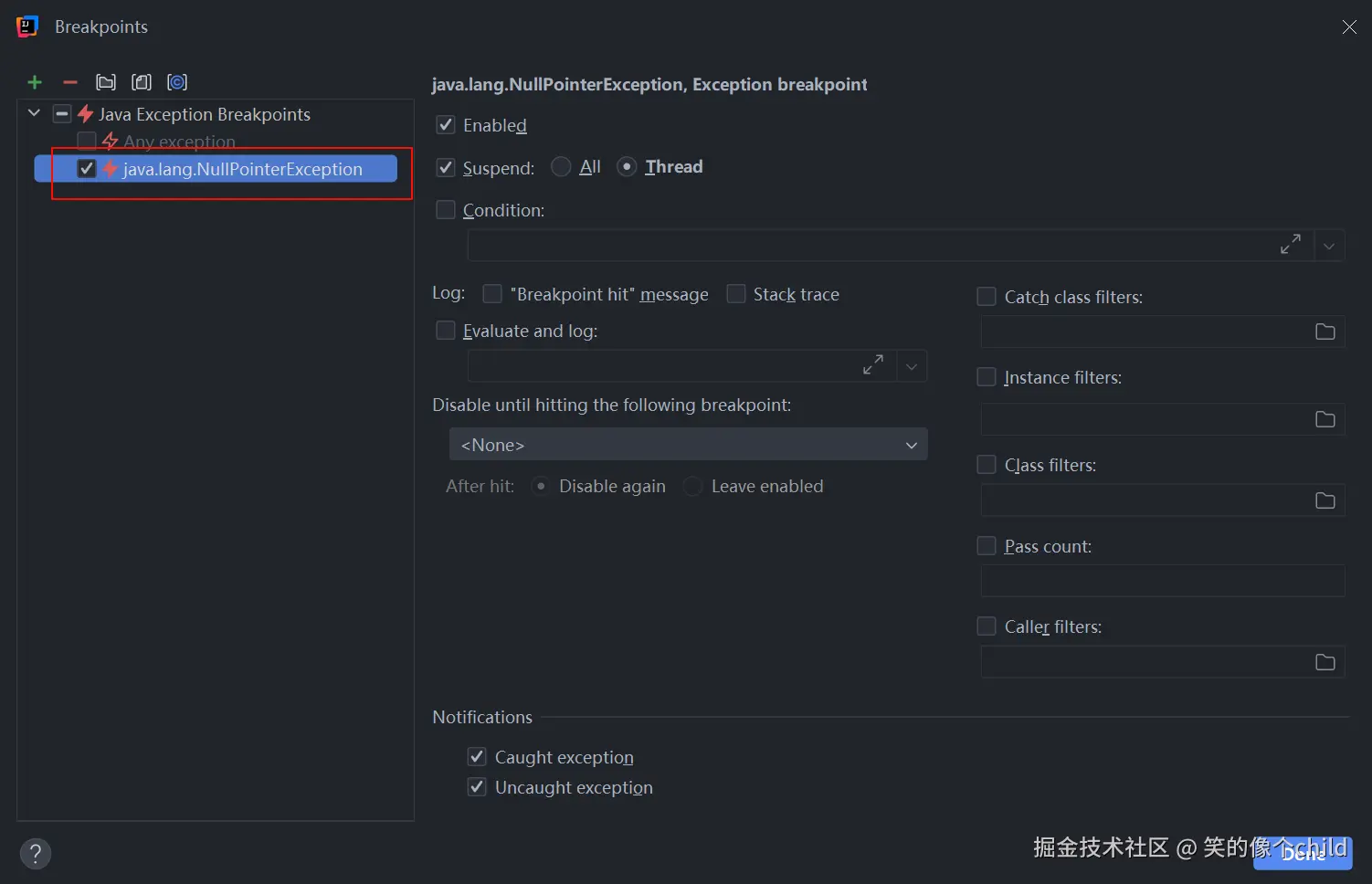Enable Evaluate and log checkbox
This screenshot has height=884, width=1372.
coord(446,331)
